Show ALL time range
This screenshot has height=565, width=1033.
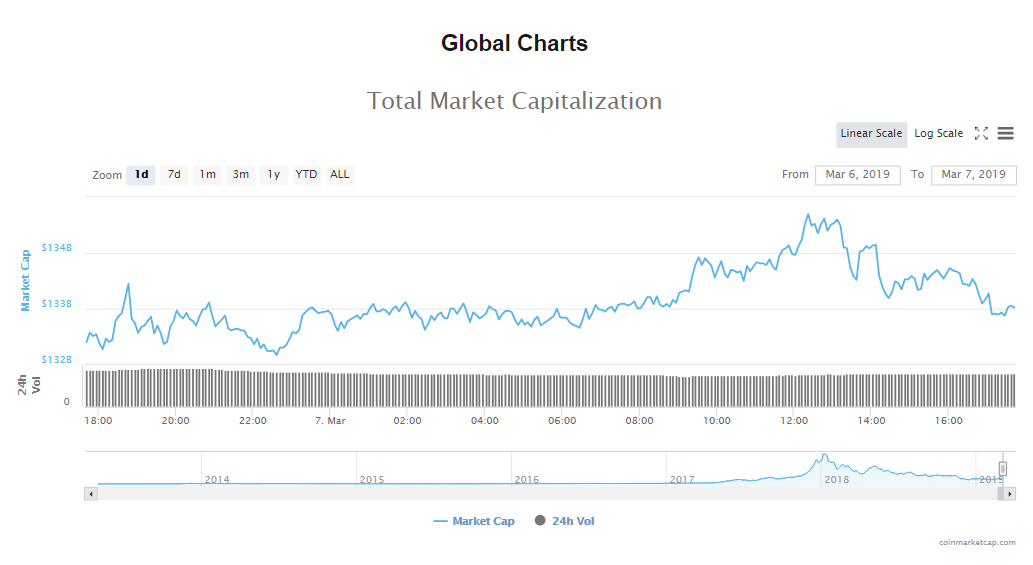click(340, 175)
